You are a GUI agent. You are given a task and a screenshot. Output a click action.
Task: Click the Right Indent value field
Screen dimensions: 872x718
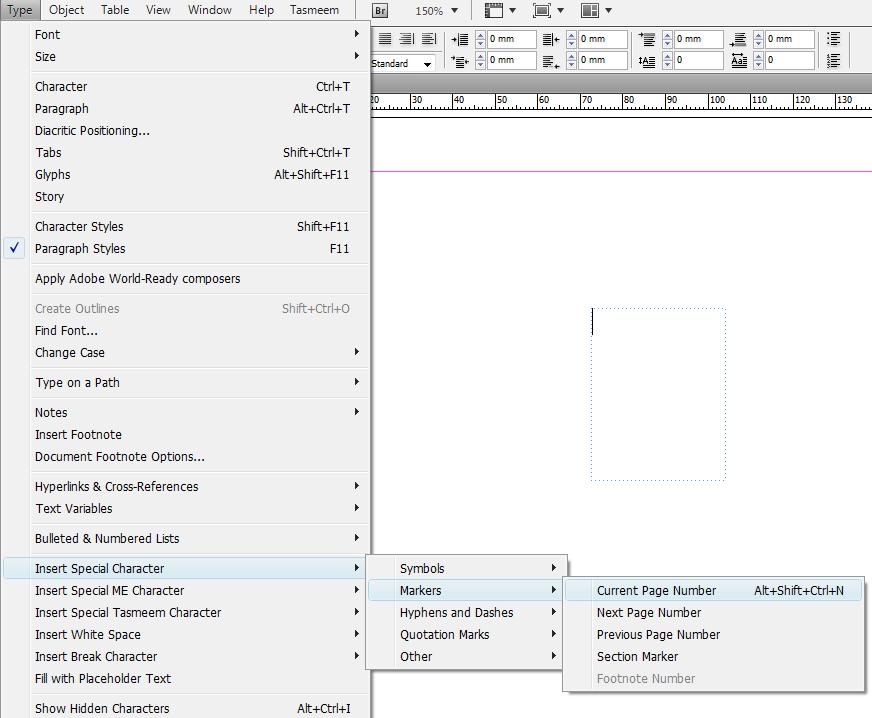click(x=602, y=39)
